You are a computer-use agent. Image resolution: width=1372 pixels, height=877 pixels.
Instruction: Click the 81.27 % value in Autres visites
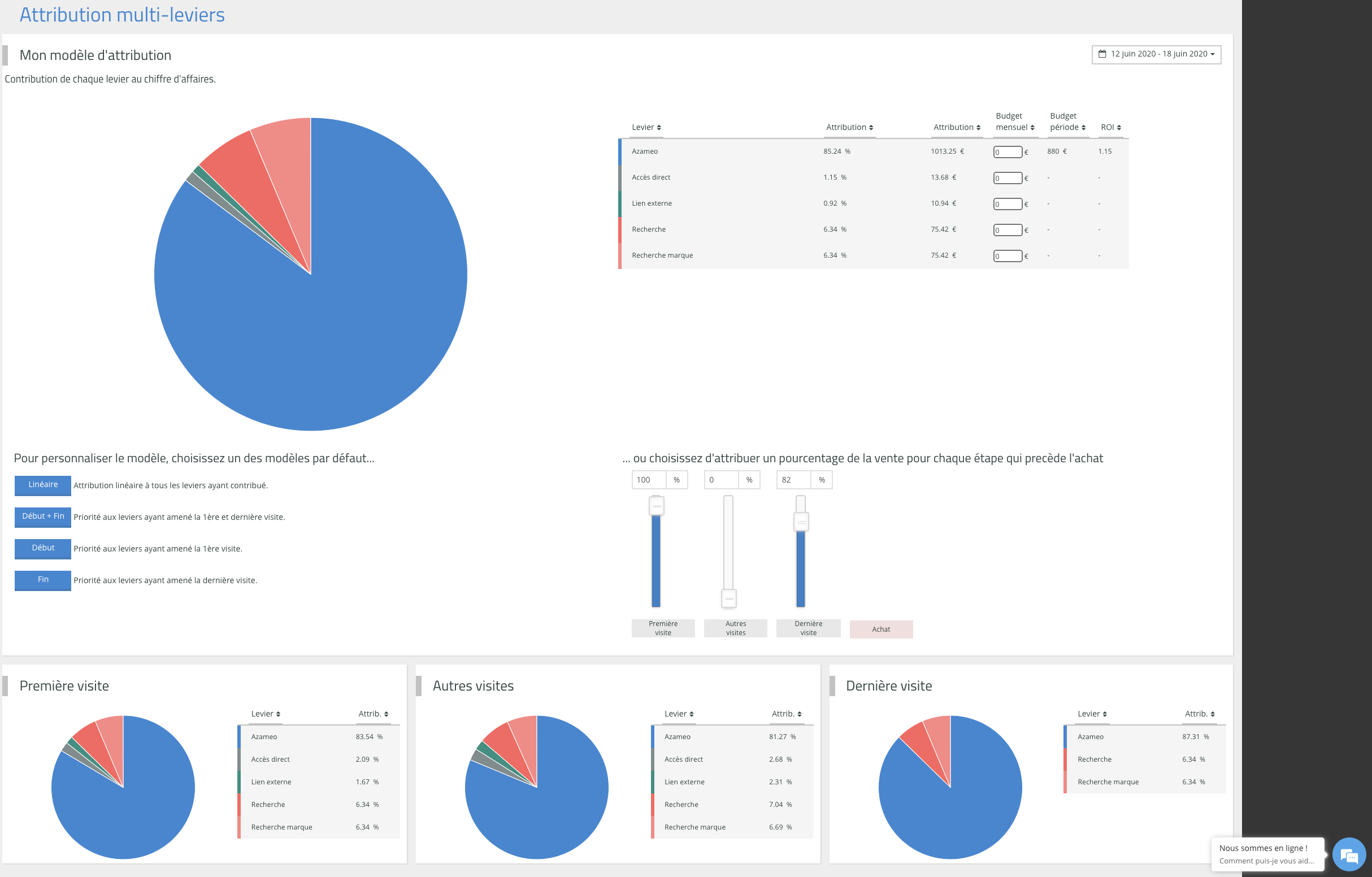[x=782, y=737]
